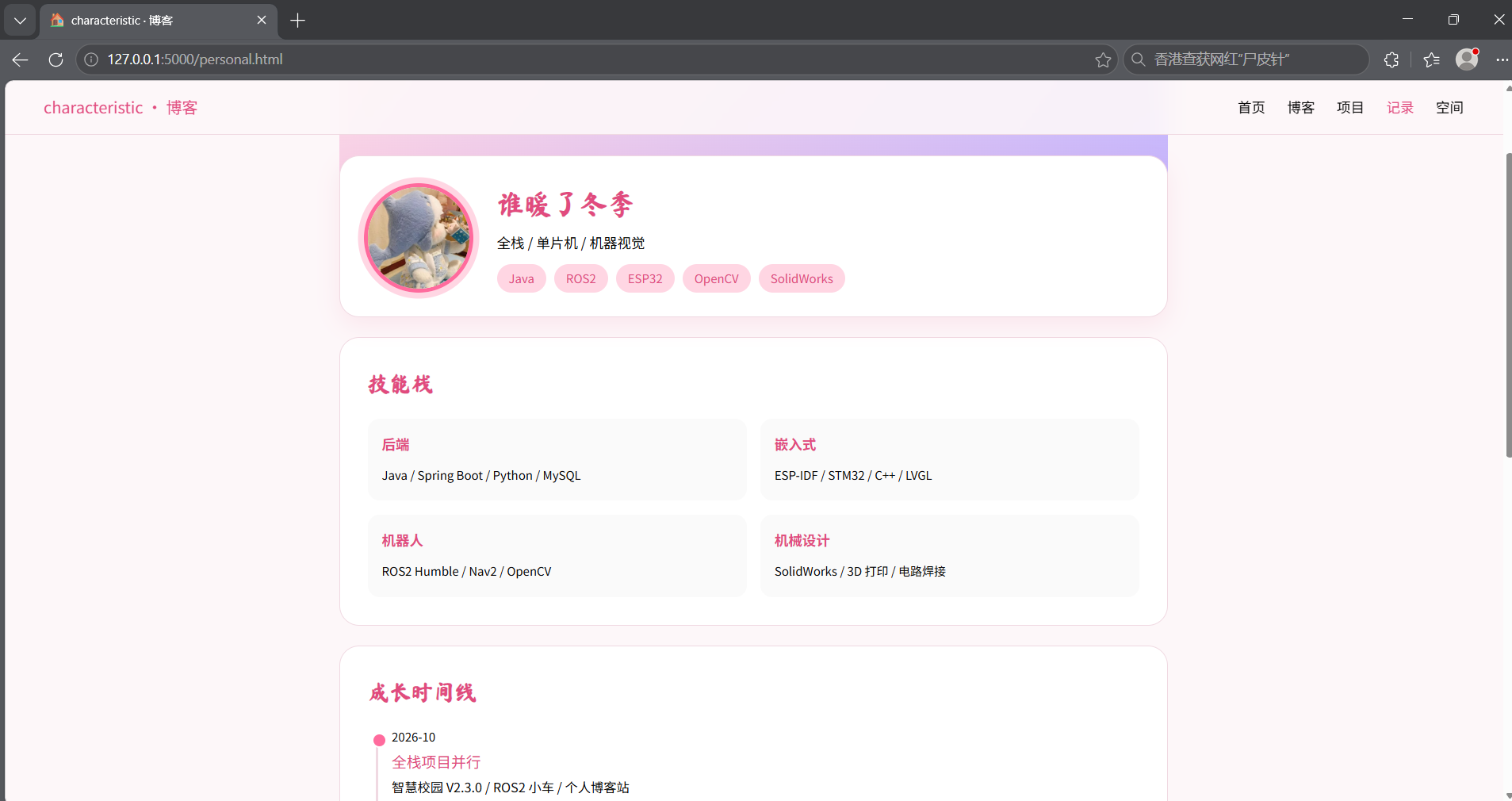The height and width of the screenshot is (801, 1512).
Task: Reload the page with refresh icon
Action: (56, 59)
